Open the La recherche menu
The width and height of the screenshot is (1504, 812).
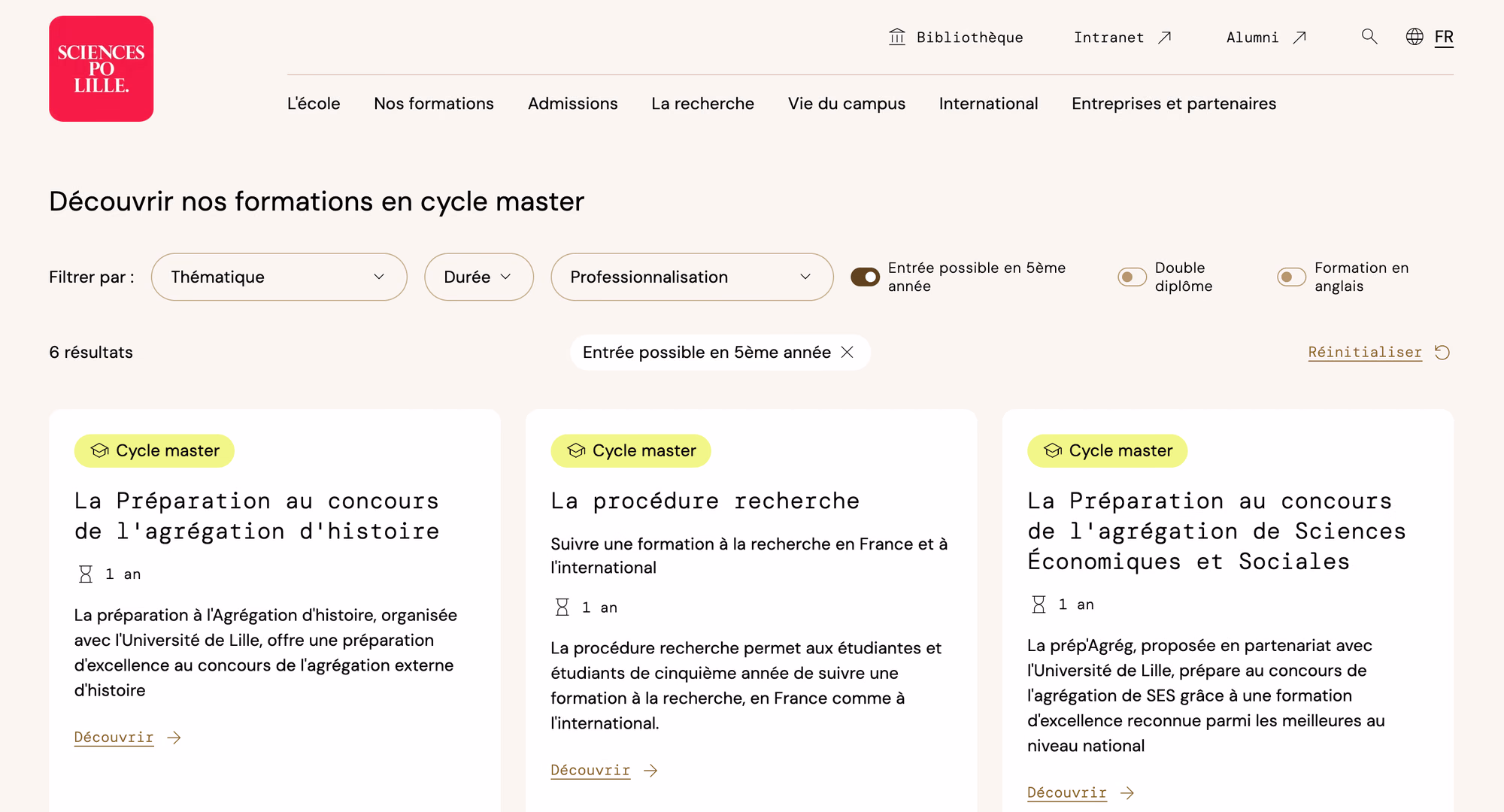tap(702, 104)
